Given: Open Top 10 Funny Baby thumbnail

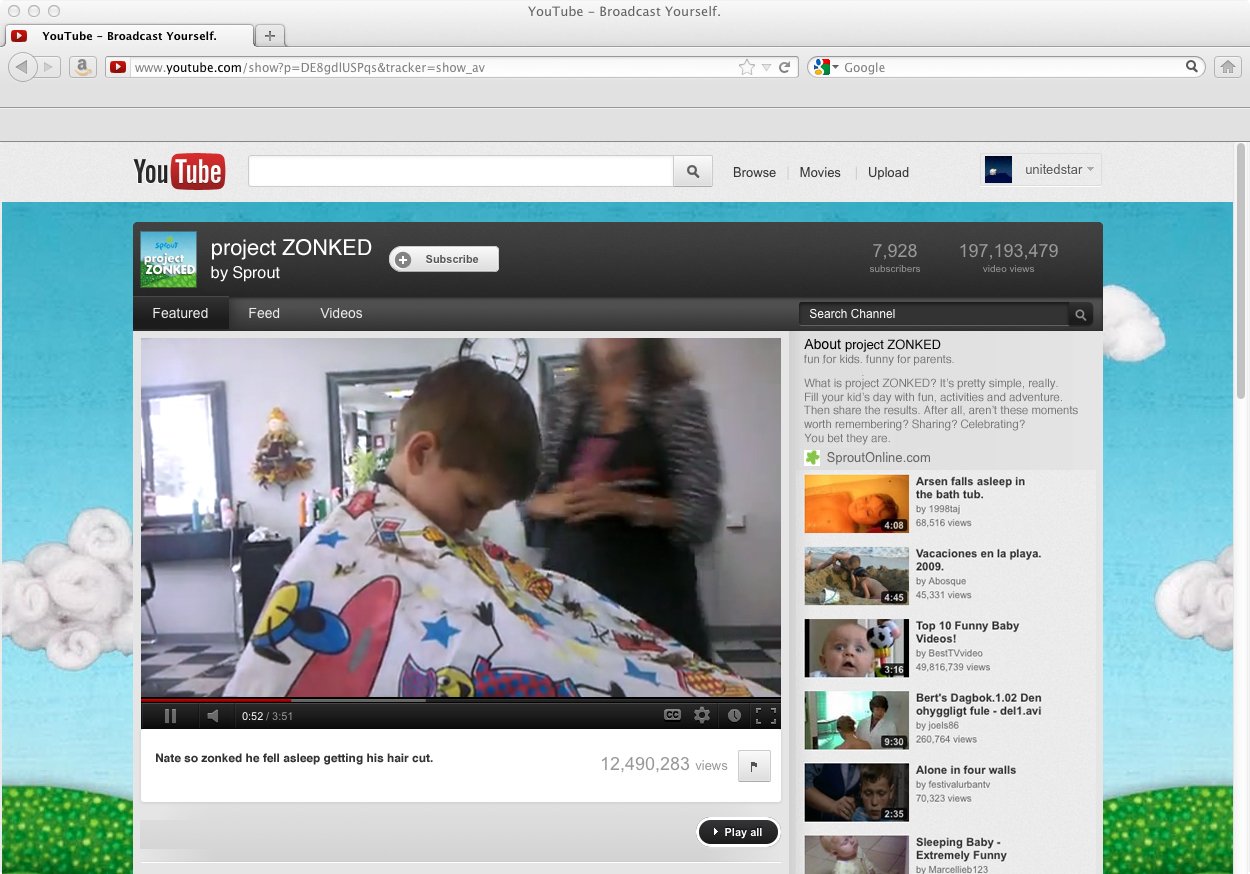Looking at the screenshot, I should tap(857, 648).
